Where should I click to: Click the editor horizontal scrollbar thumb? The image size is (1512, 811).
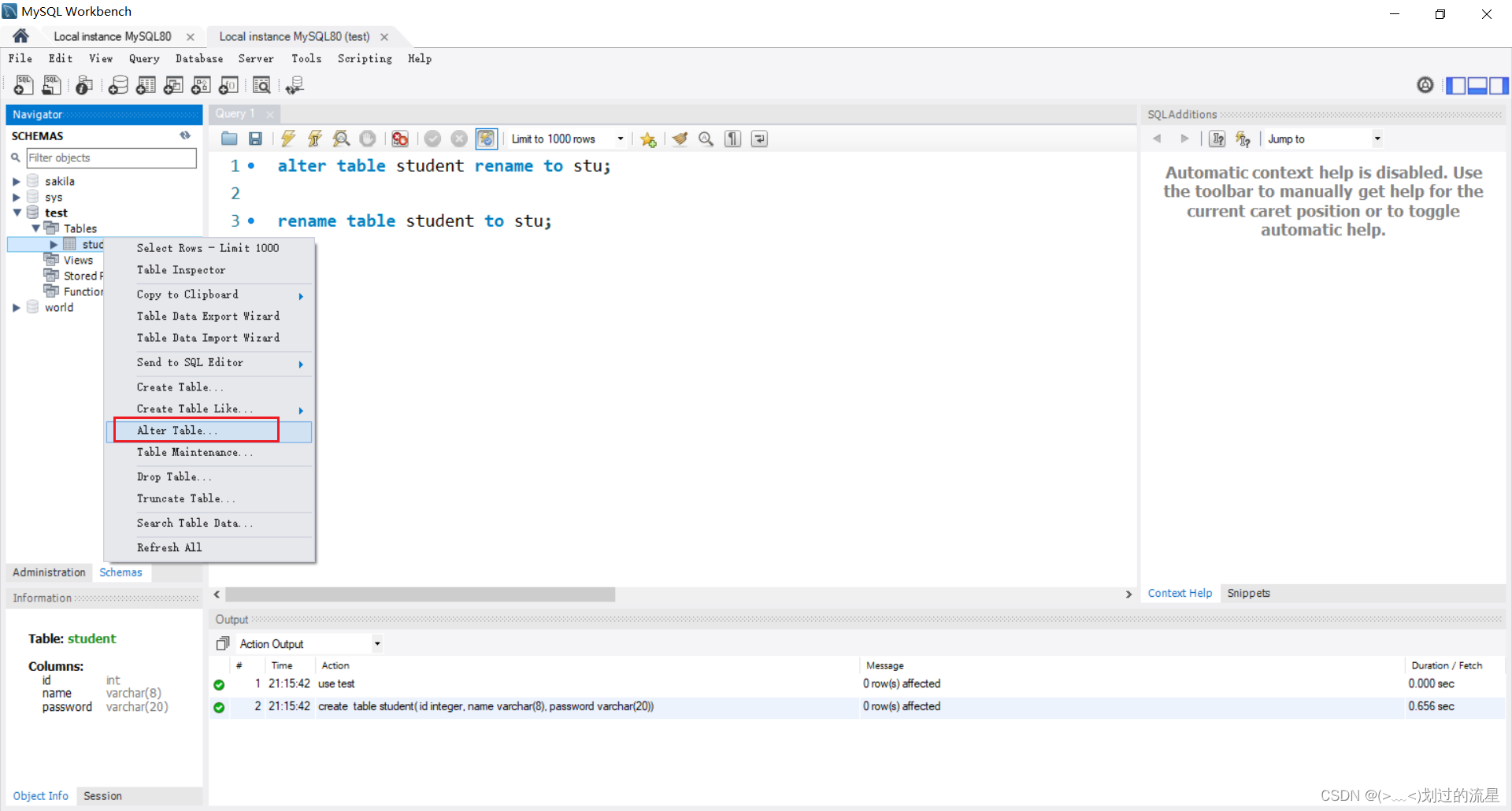(x=420, y=594)
